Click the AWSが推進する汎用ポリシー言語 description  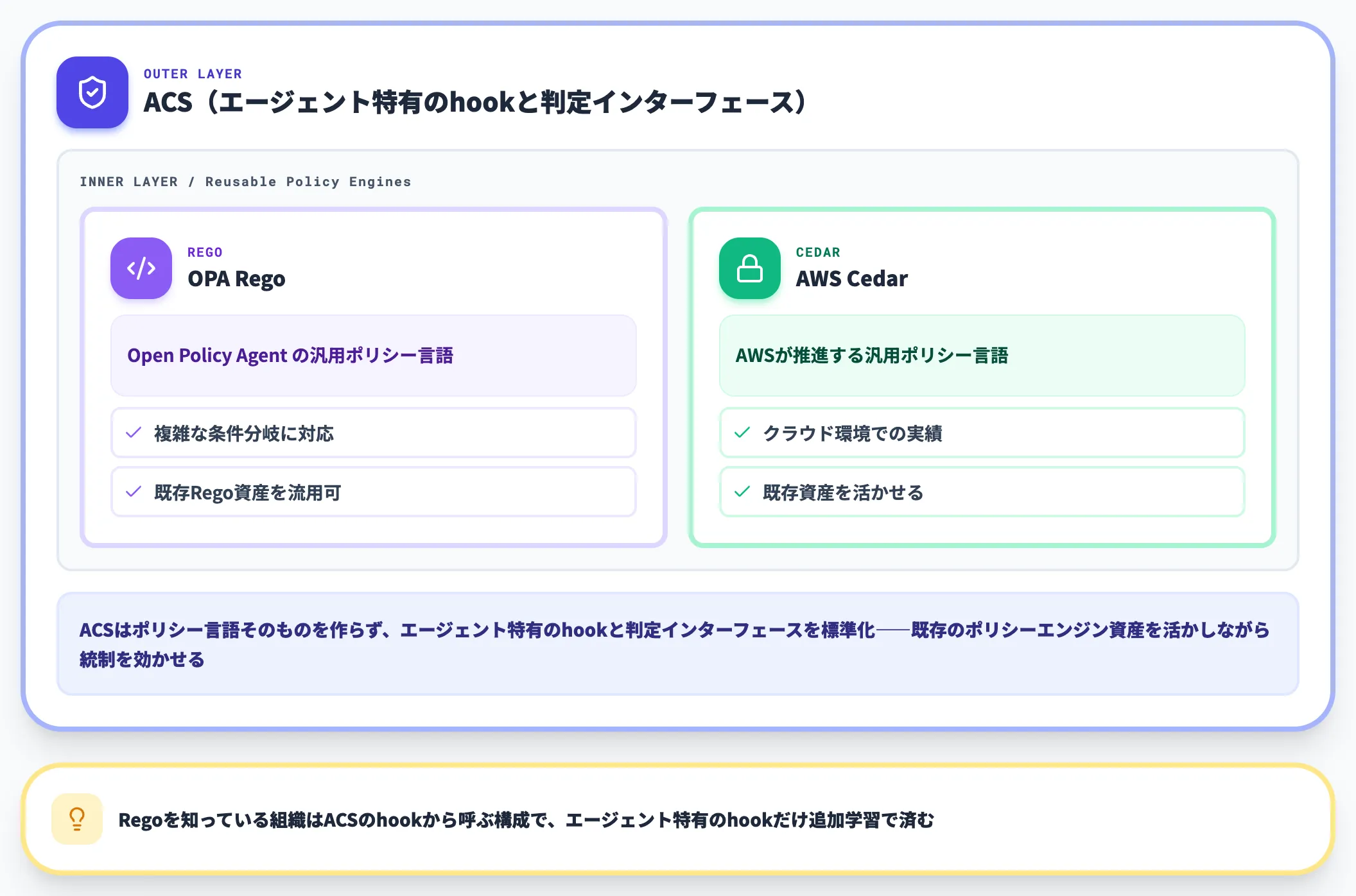[x=982, y=356]
